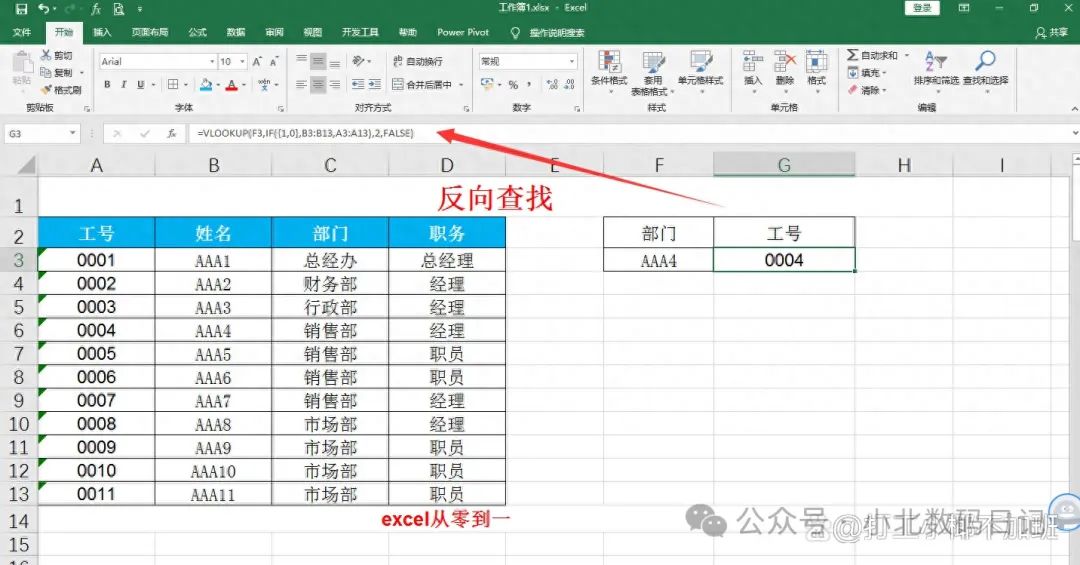
Task: Click AutoSum (自动求和) sigma icon
Action: click(x=853, y=55)
